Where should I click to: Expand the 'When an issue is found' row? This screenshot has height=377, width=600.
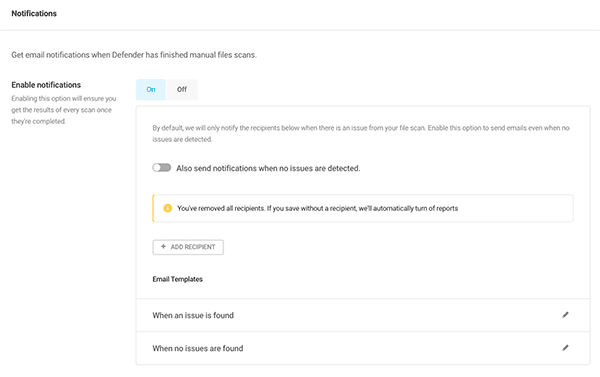(x=363, y=315)
